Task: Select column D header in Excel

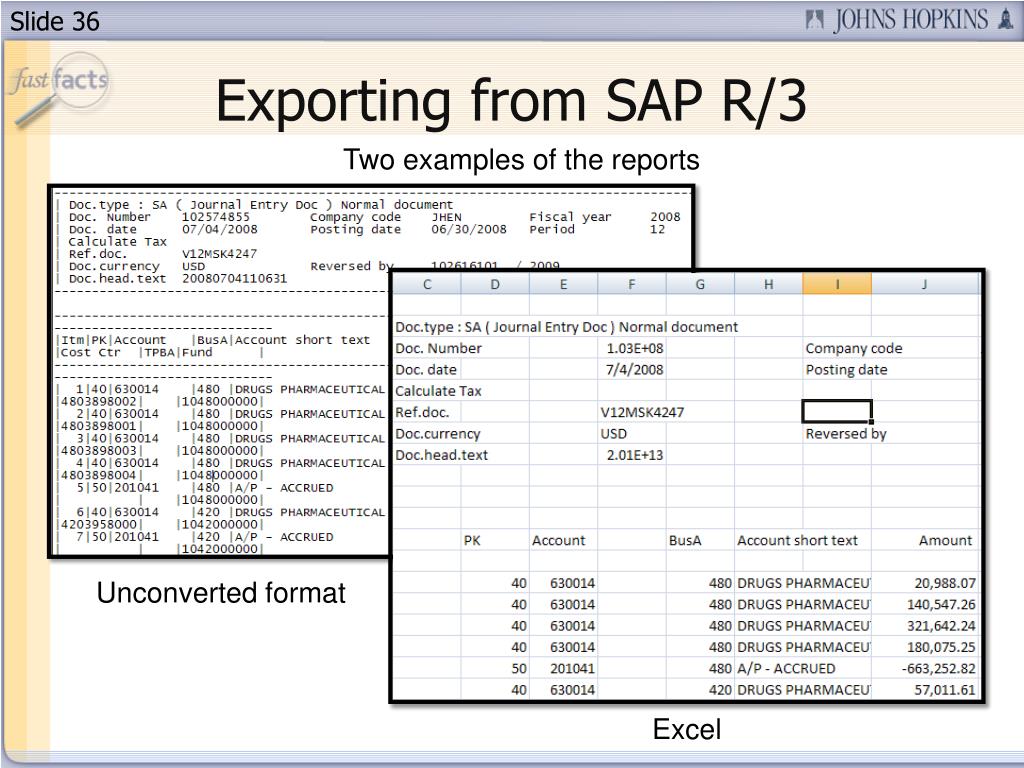Action: [x=495, y=284]
